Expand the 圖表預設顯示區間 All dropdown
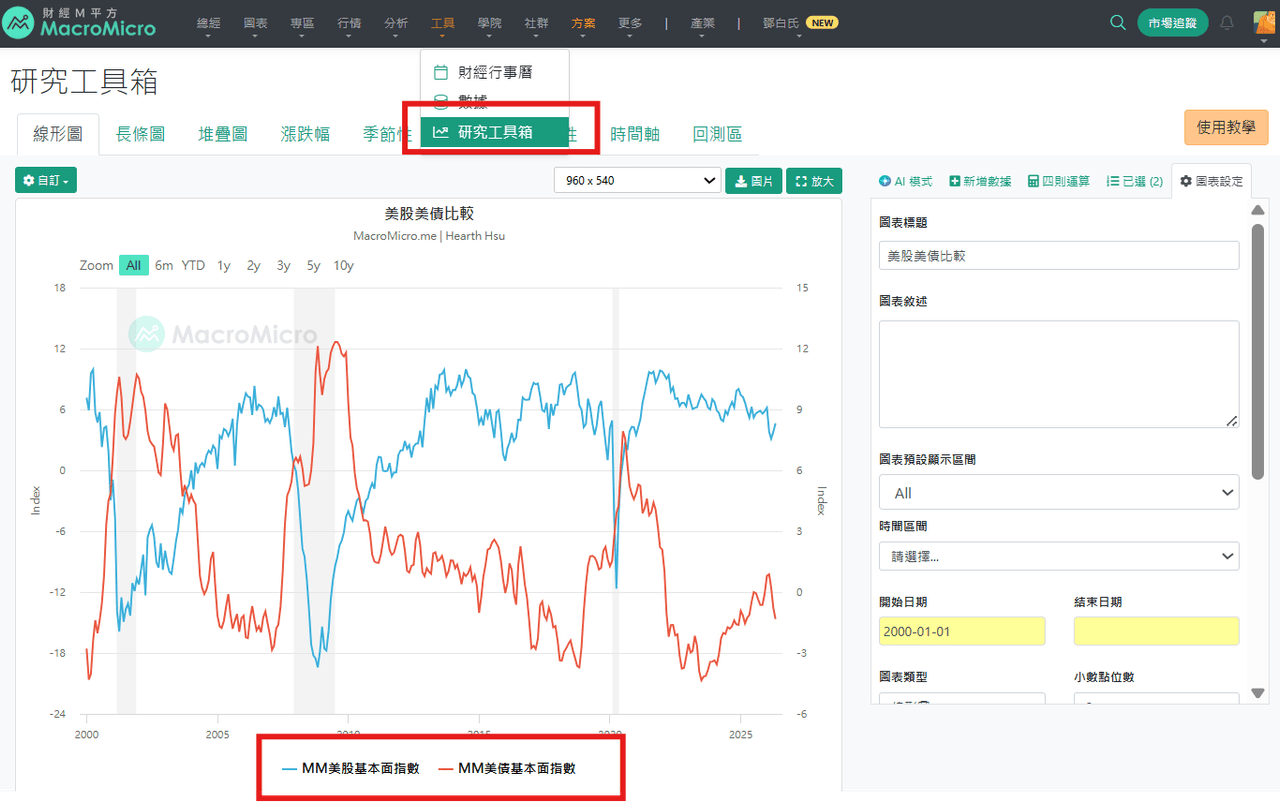Screen dimensions: 1280x802 point(1059,492)
